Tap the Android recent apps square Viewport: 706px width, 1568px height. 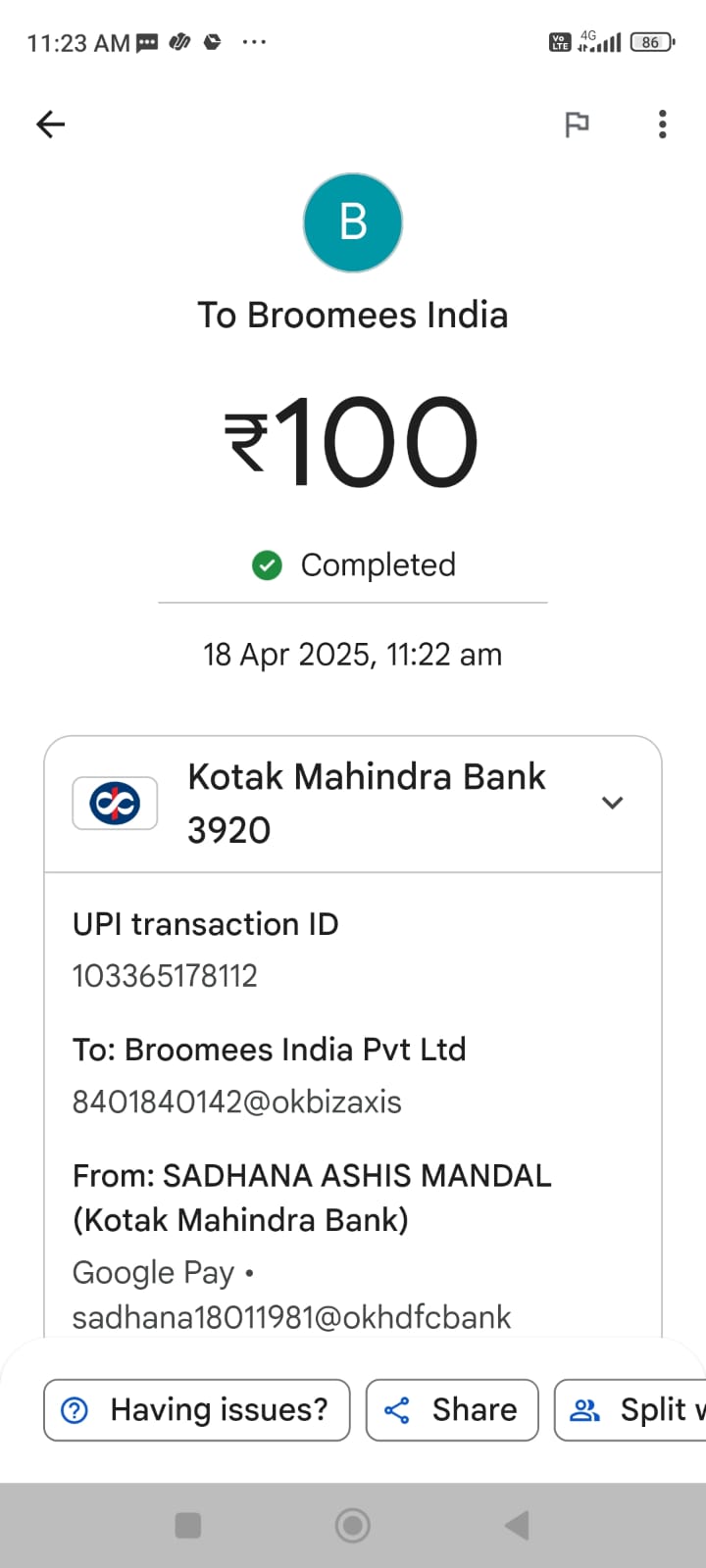coord(187,1525)
